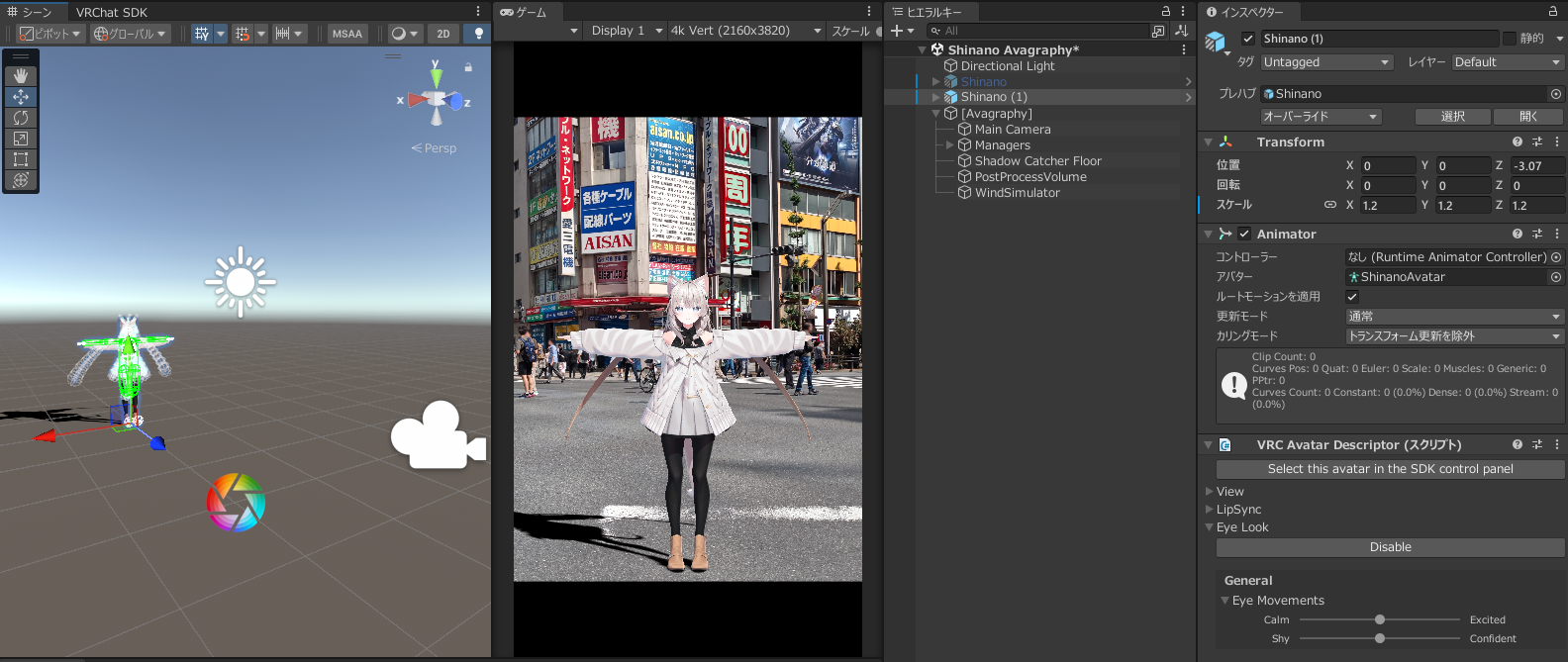The height and width of the screenshot is (662, 1568).
Task: Select the combined Transform tool
Action: coord(21,180)
